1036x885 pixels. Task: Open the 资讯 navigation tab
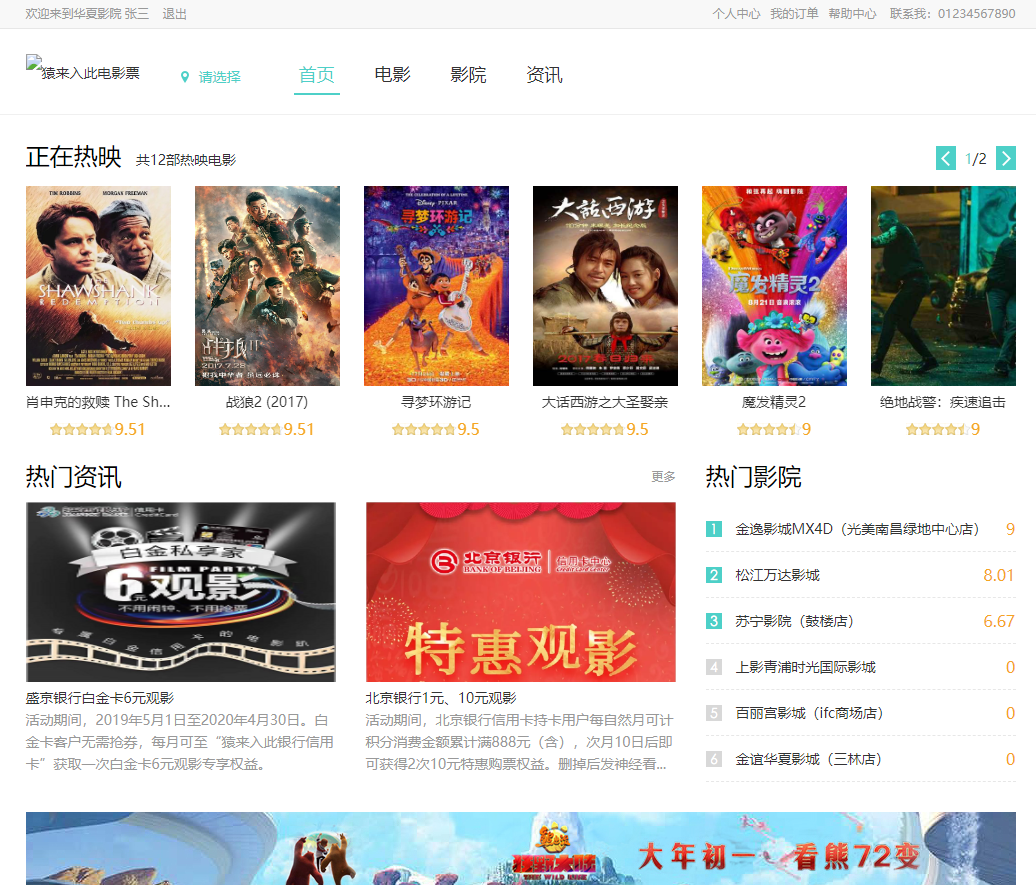pos(544,75)
